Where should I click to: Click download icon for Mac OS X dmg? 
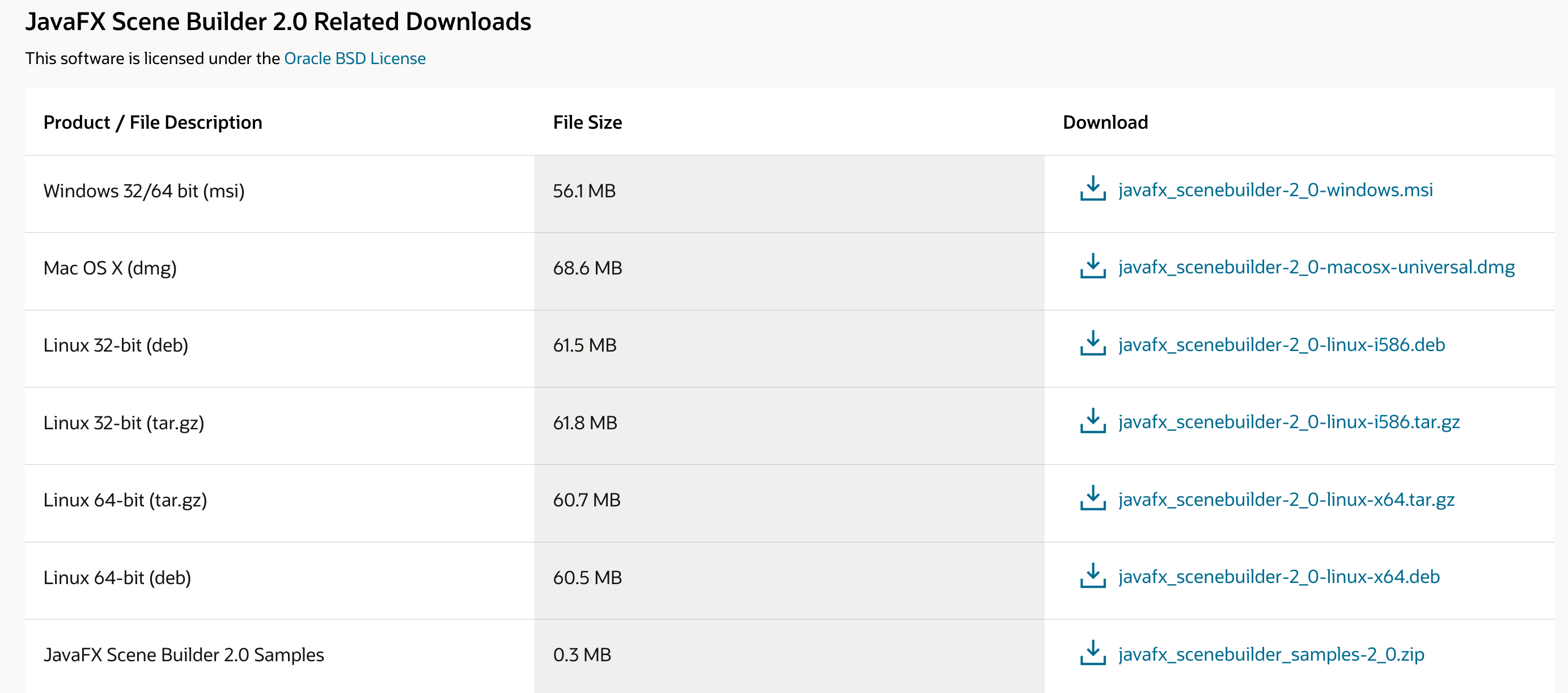point(1092,266)
